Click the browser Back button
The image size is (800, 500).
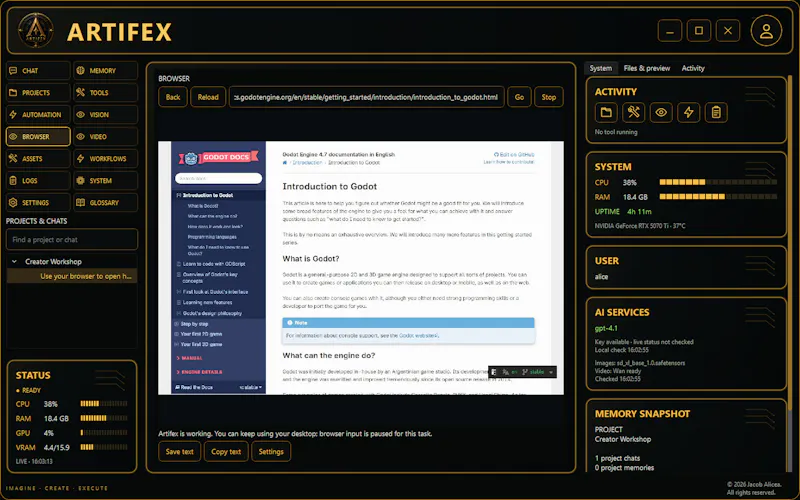coord(173,97)
